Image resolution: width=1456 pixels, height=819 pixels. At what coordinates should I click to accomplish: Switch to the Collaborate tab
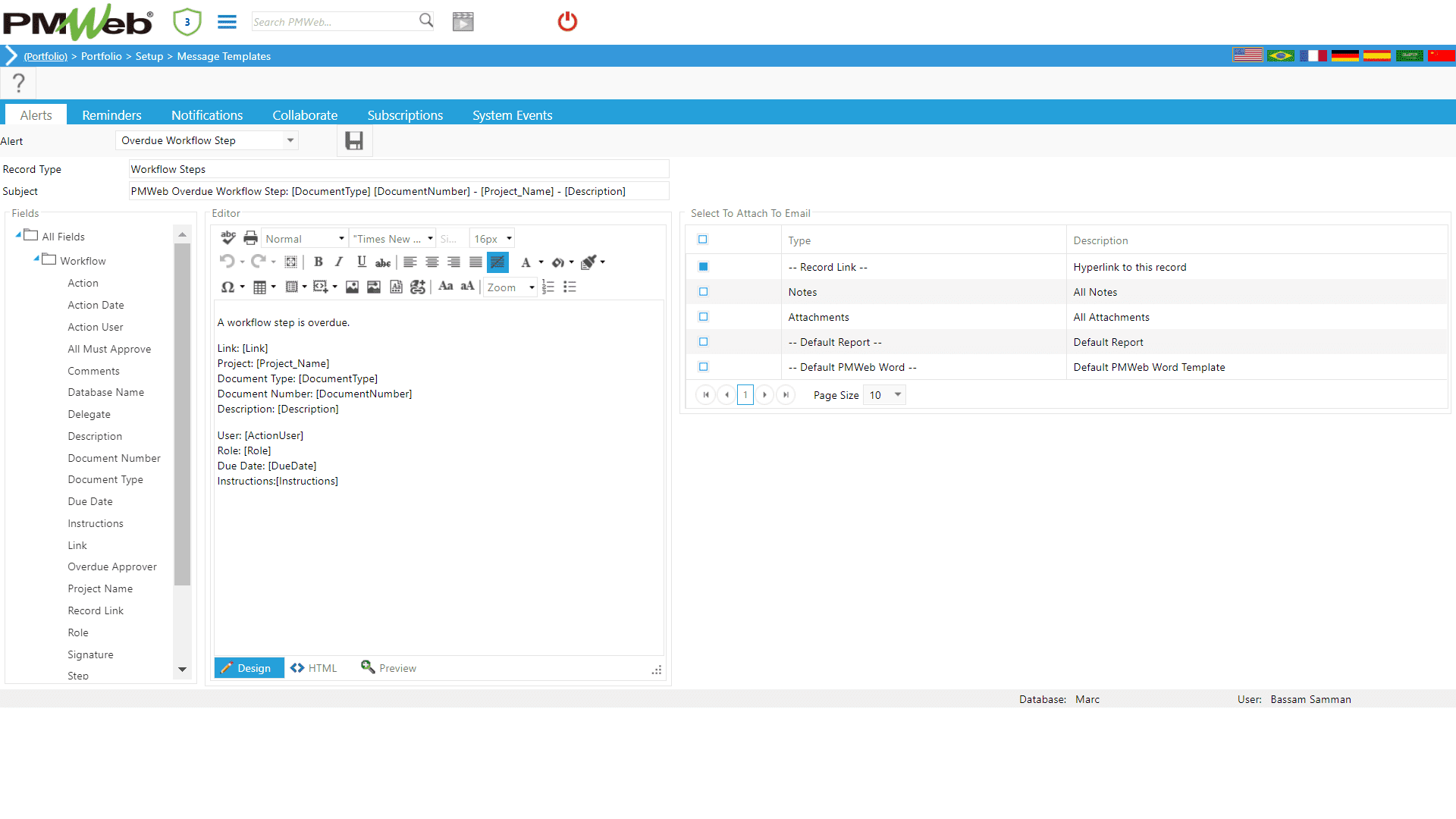[305, 115]
